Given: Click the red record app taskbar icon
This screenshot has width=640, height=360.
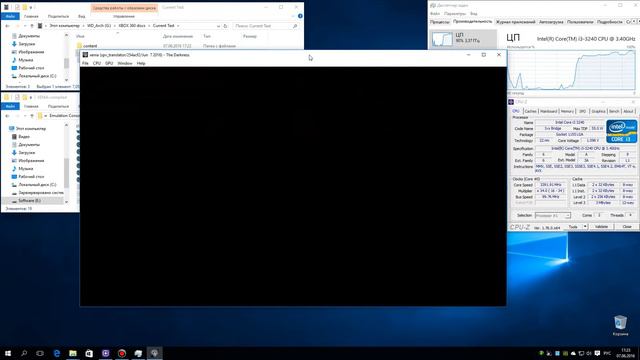Looking at the screenshot, I should [122, 353].
